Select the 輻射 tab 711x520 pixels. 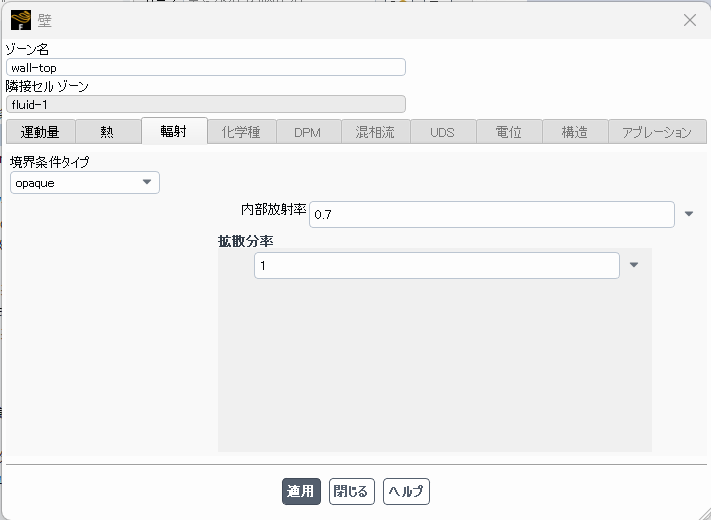pos(174,131)
